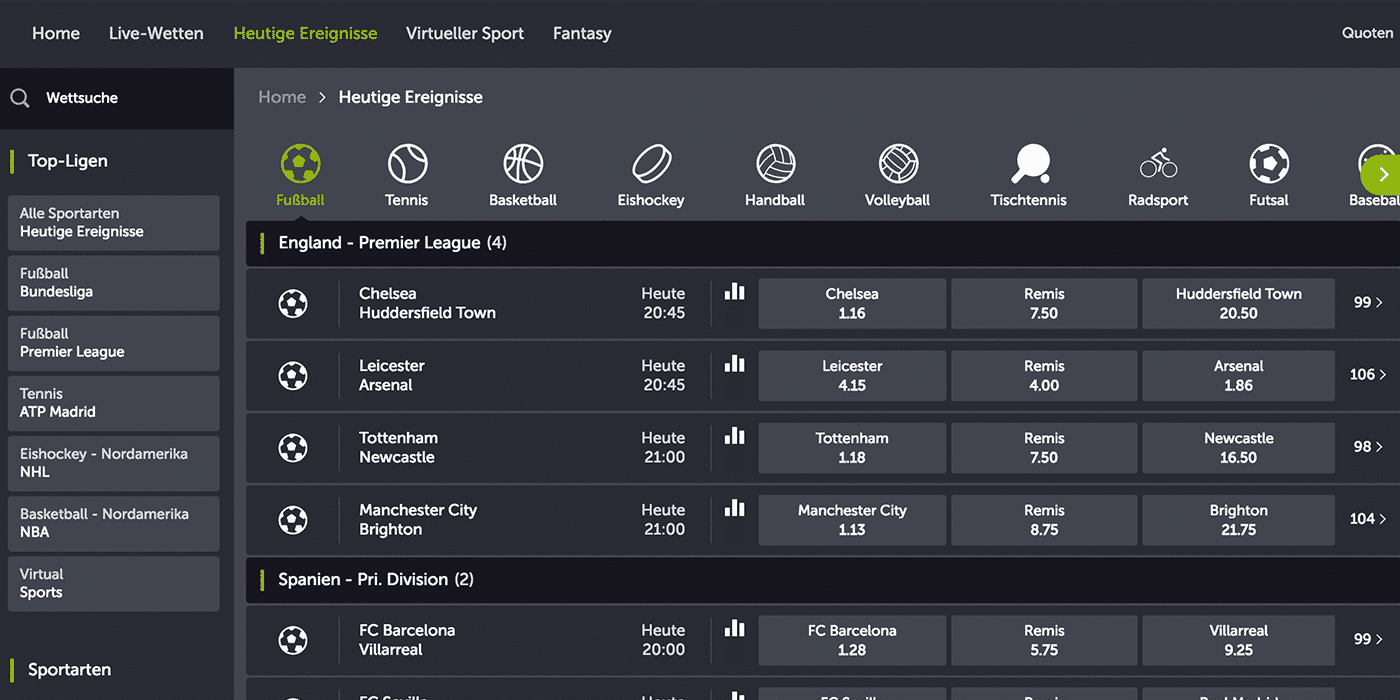The height and width of the screenshot is (700, 1400).
Task: View statistics for Manchester City vs Brighton
Action: pyautogui.click(x=735, y=507)
